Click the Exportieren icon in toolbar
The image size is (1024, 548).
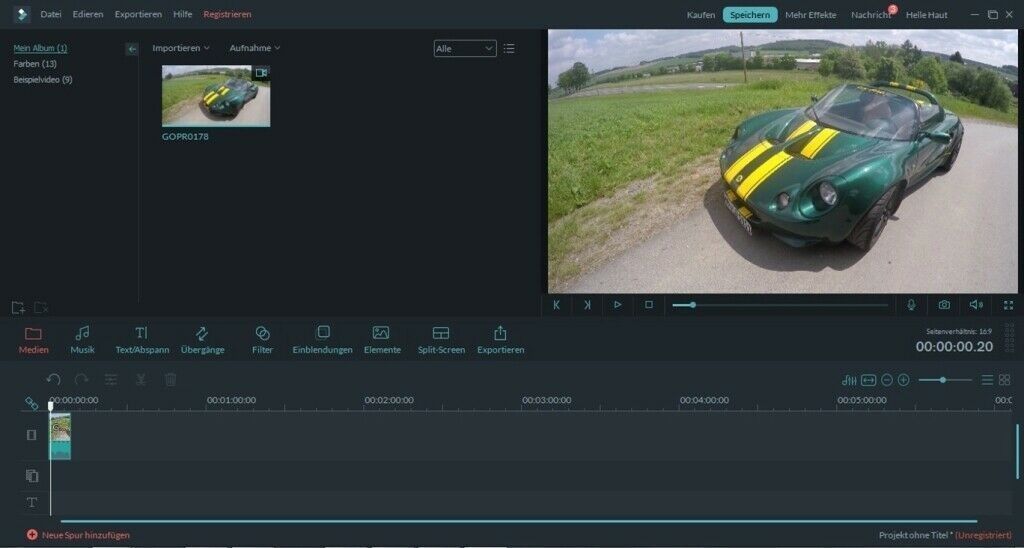(x=500, y=339)
